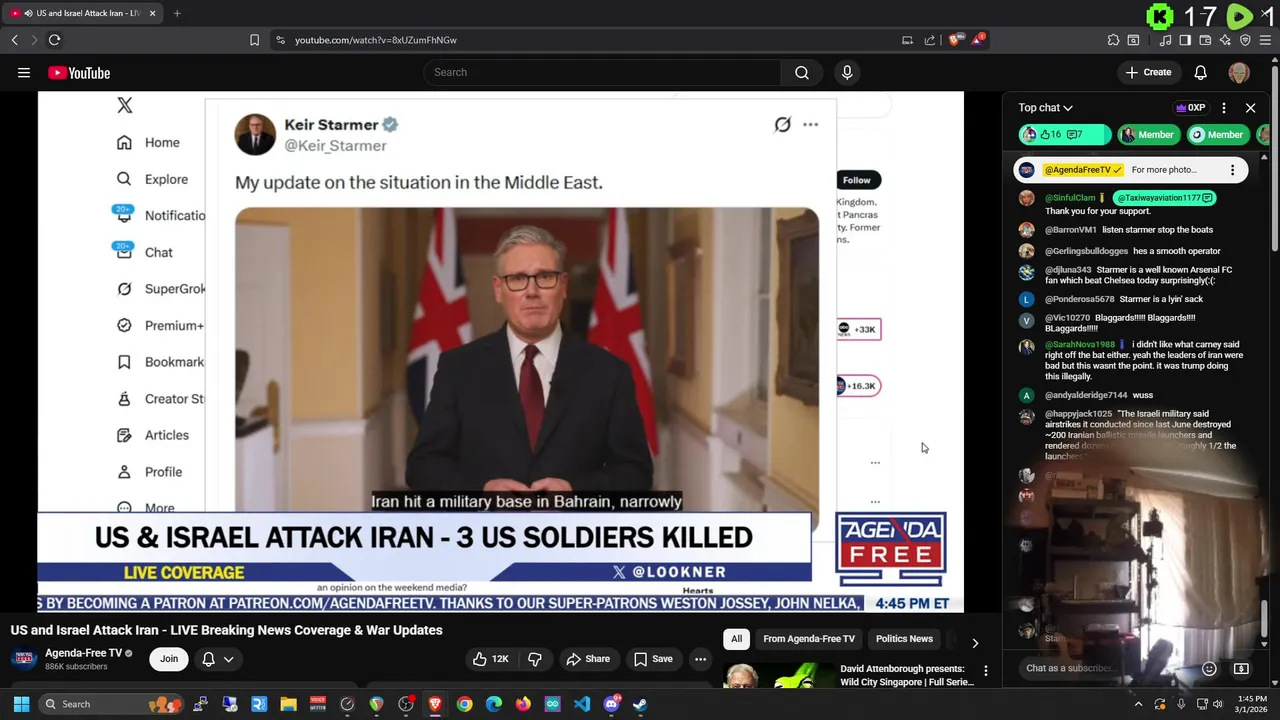This screenshot has height=720, width=1280.
Task: Open chat options three-dot menu
Action: pos(1224,108)
